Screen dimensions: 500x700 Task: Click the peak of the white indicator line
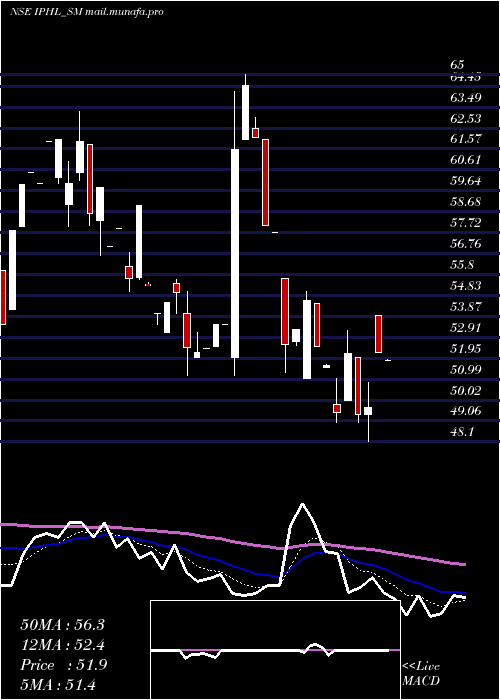[x=302, y=504]
